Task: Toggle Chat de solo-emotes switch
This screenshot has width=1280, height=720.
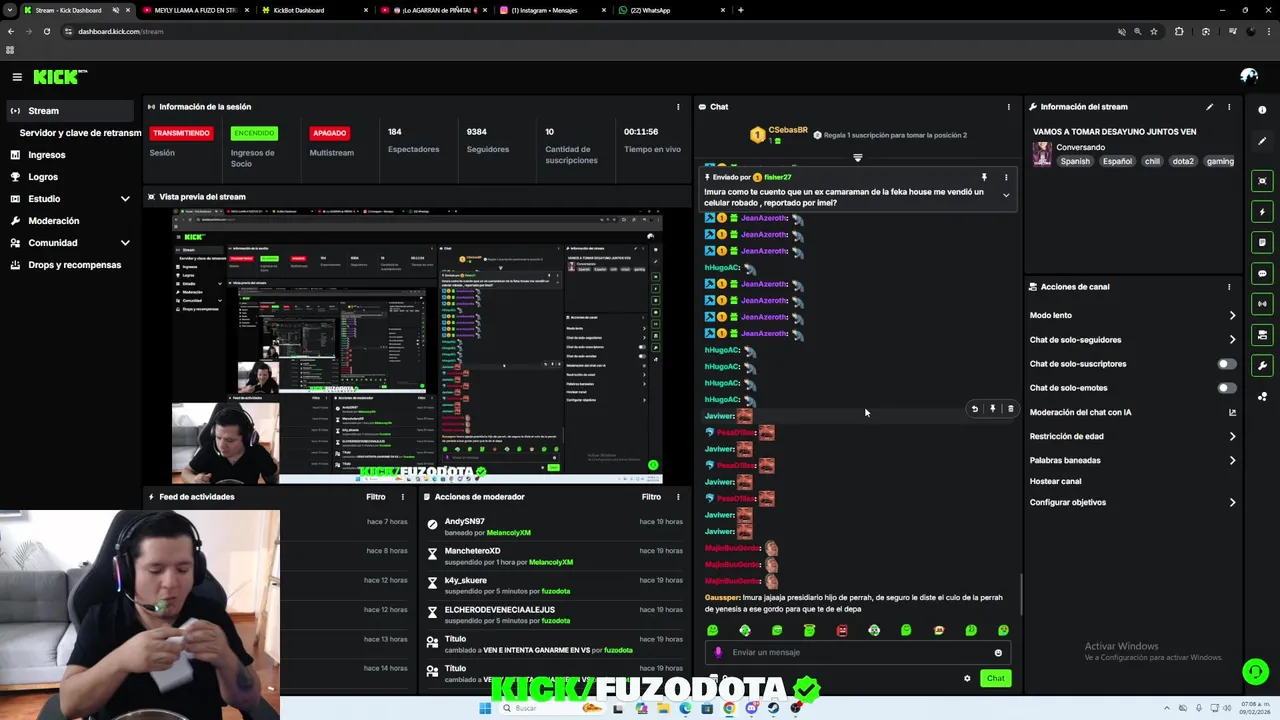Action: coord(1226,388)
